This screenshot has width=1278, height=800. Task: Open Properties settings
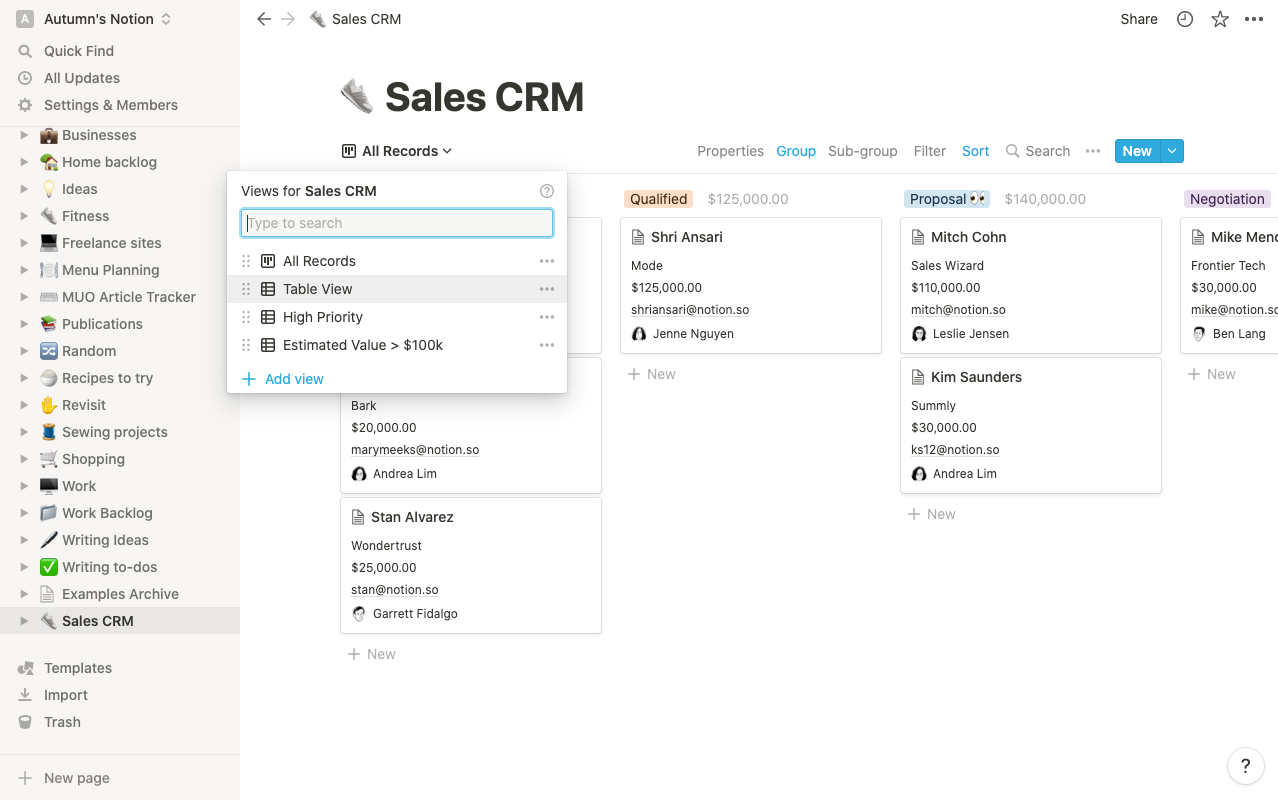point(730,151)
